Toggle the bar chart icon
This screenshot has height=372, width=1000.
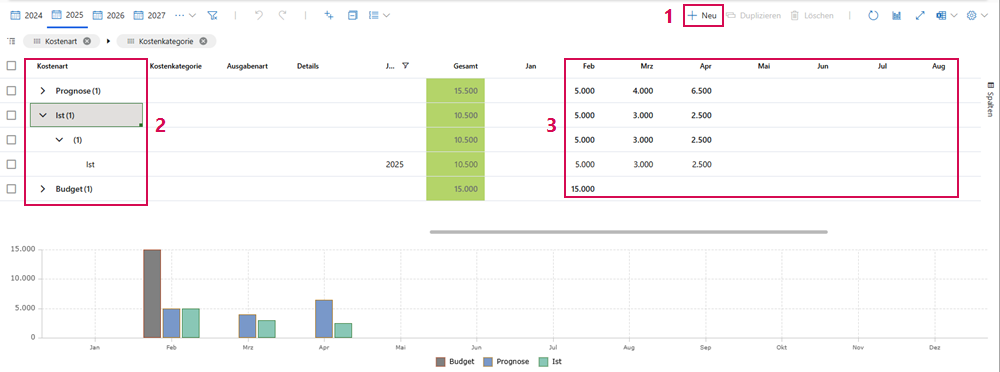click(897, 15)
